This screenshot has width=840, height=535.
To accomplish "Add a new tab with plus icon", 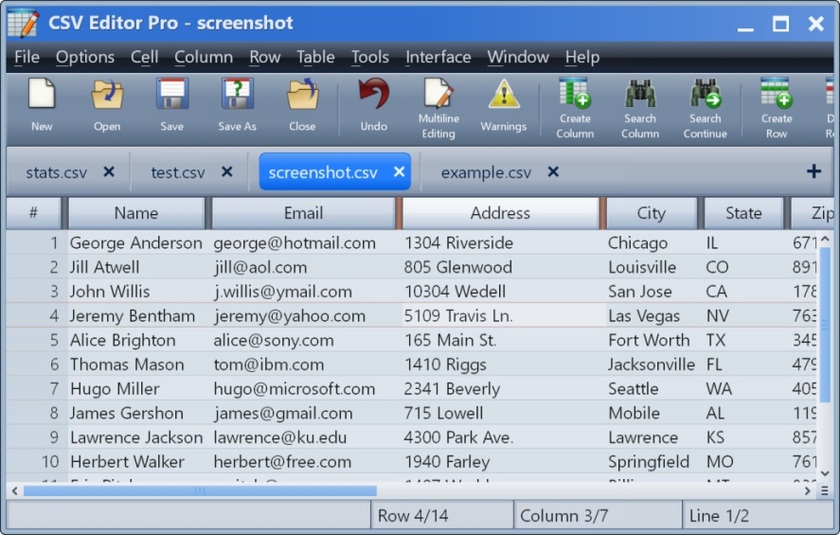I will click(x=814, y=171).
